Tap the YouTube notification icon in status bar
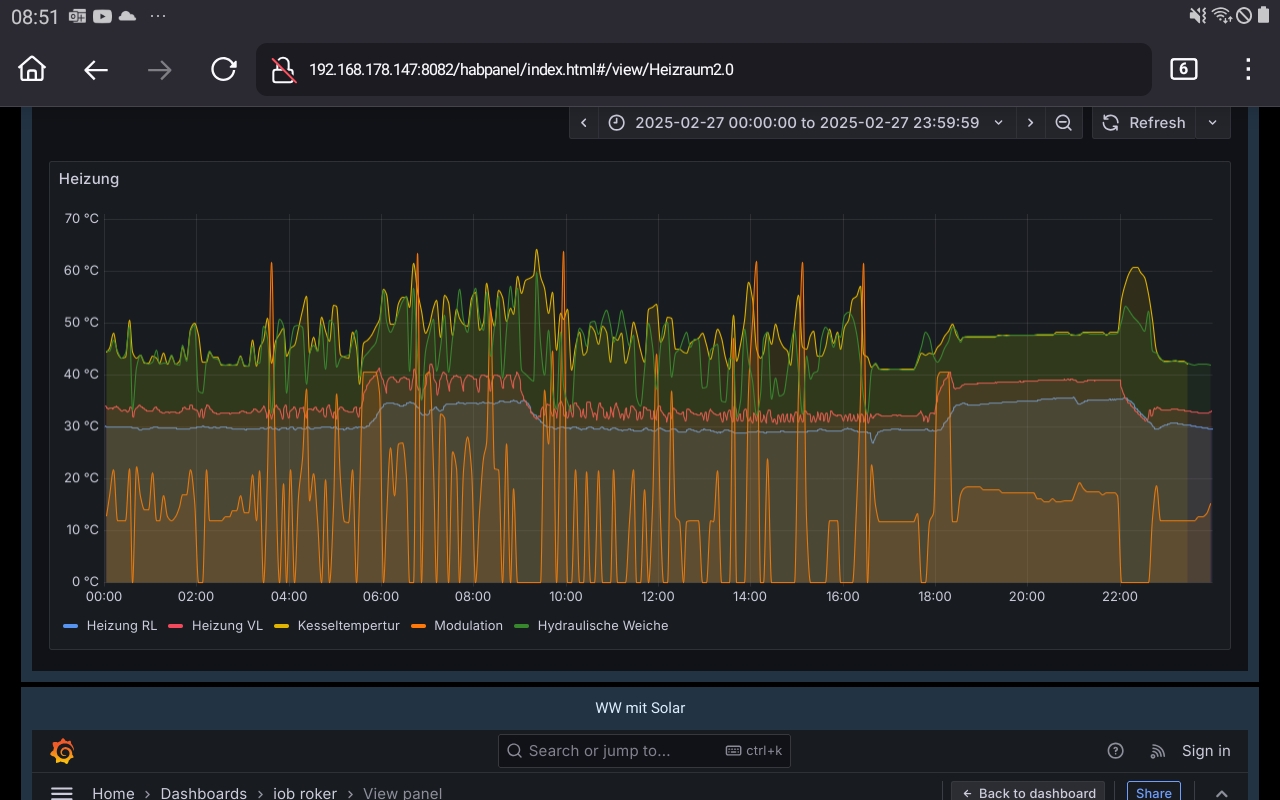Viewport: 1280px width, 800px height. (101, 17)
